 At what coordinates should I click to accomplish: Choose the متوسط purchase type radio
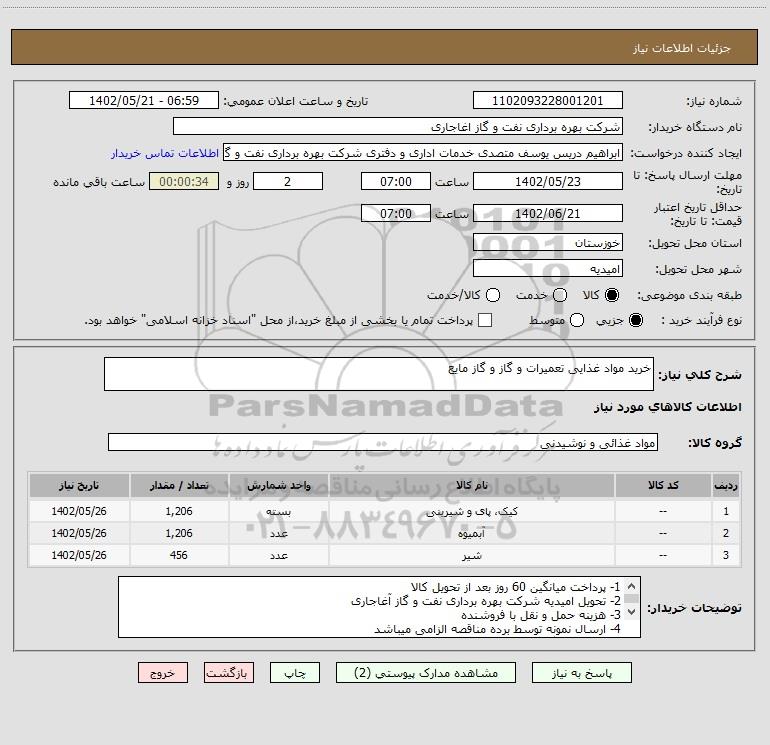point(577,320)
